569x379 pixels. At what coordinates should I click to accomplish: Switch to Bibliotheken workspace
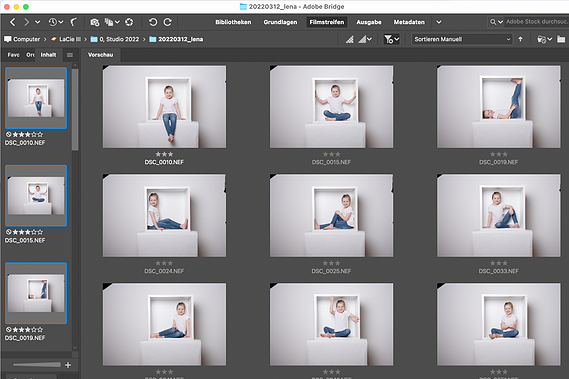(233, 22)
